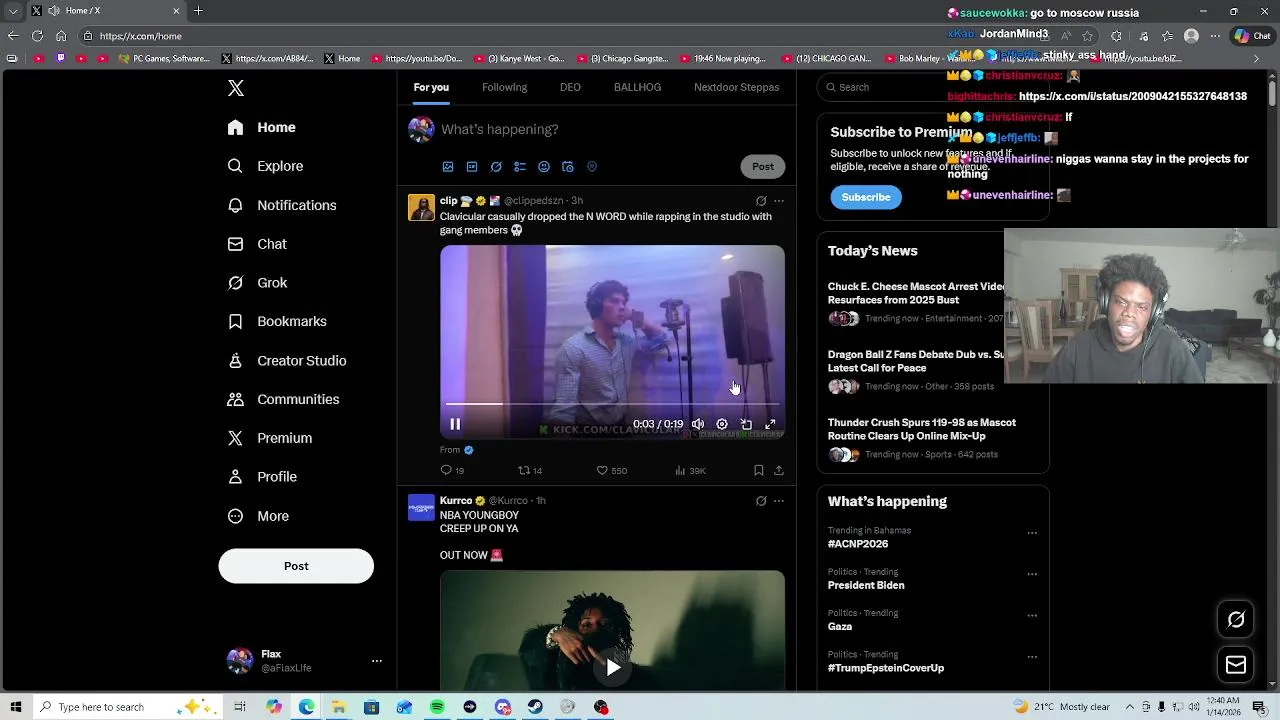Open video playback settings gear
The width and height of the screenshot is (1280, 720).
(x=722, y=424)
